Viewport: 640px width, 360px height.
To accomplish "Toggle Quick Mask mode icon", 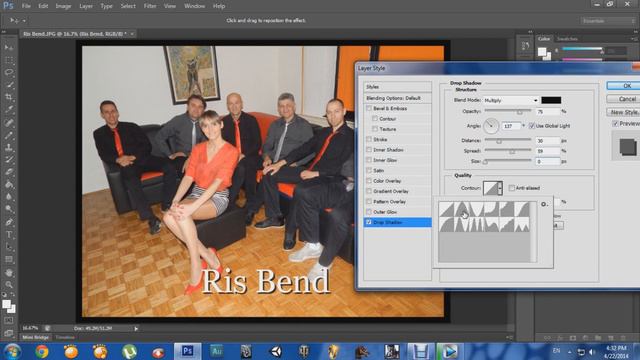I will click(x=9, y=321).
